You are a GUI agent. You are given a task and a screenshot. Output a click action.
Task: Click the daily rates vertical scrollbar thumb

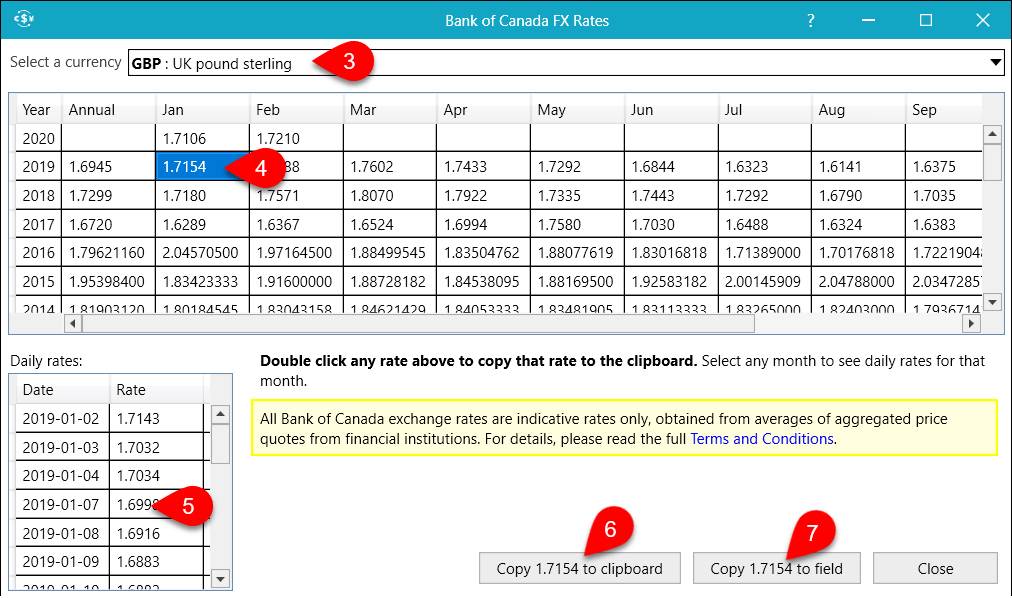click(x=221, y=443)
